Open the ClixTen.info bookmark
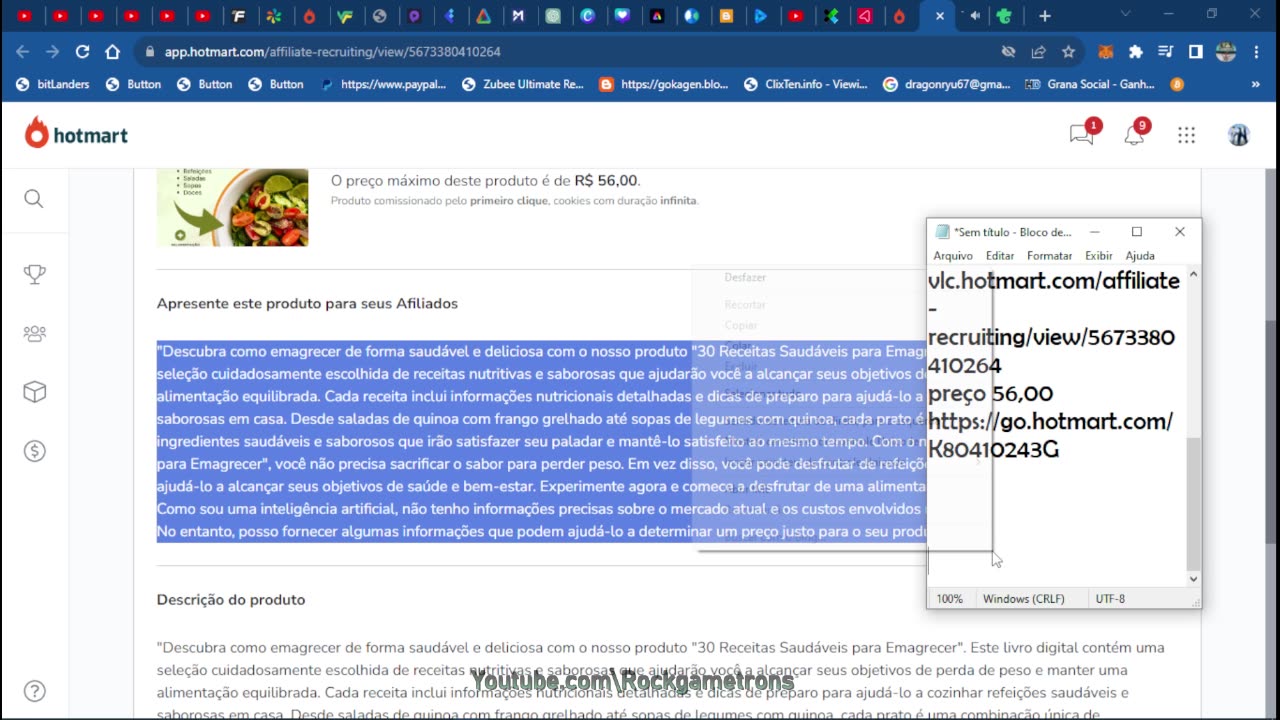The width and height of the screenshot is (1280, 720). 806,84
